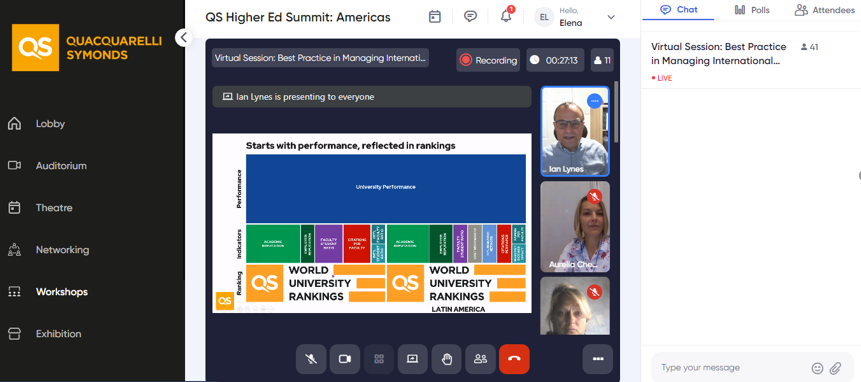This screenshot has width=861, height=382.
Task: Click the Exhibition booth icon
Action: 14,334
